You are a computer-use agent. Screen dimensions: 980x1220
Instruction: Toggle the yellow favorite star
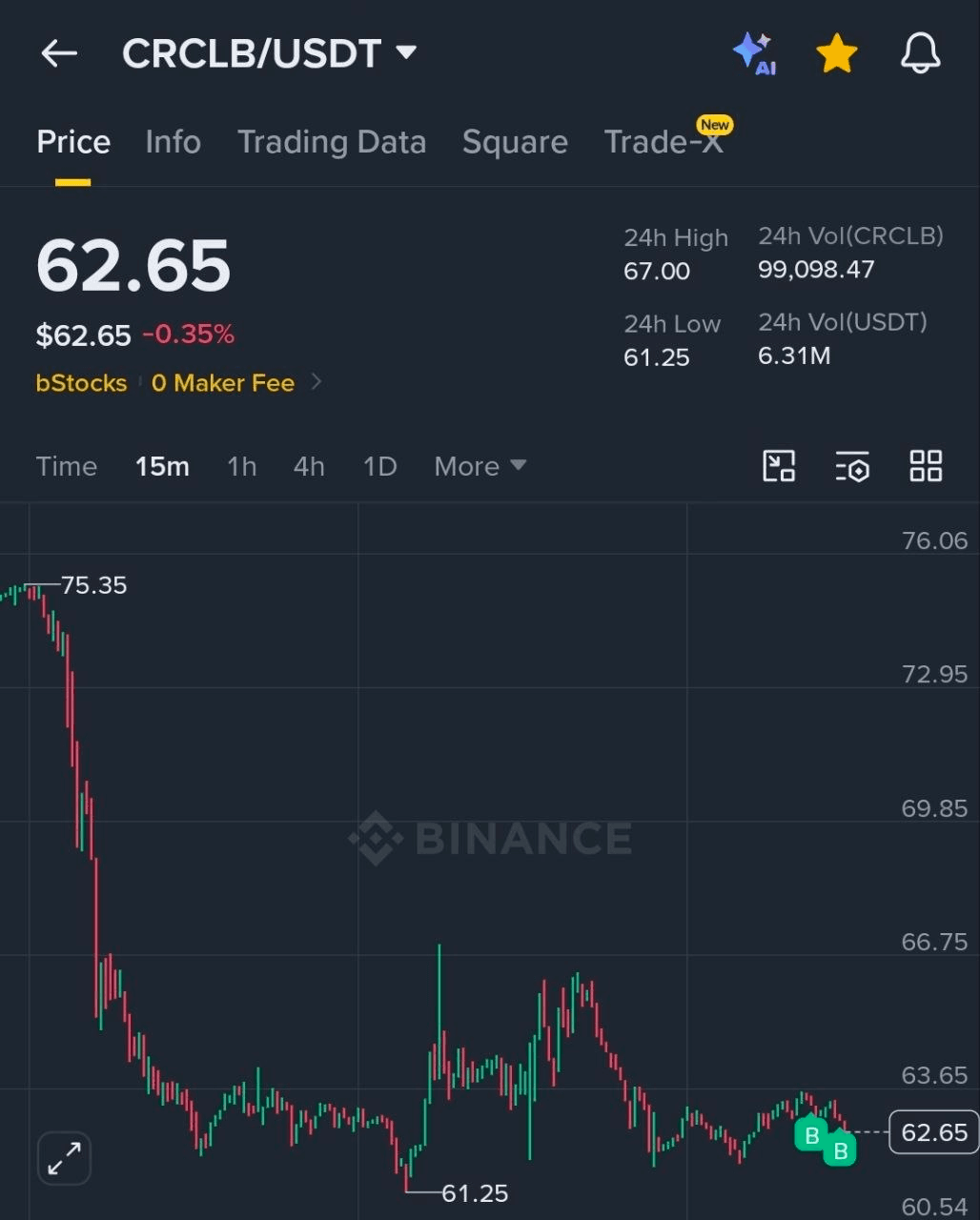click(837, 54)
